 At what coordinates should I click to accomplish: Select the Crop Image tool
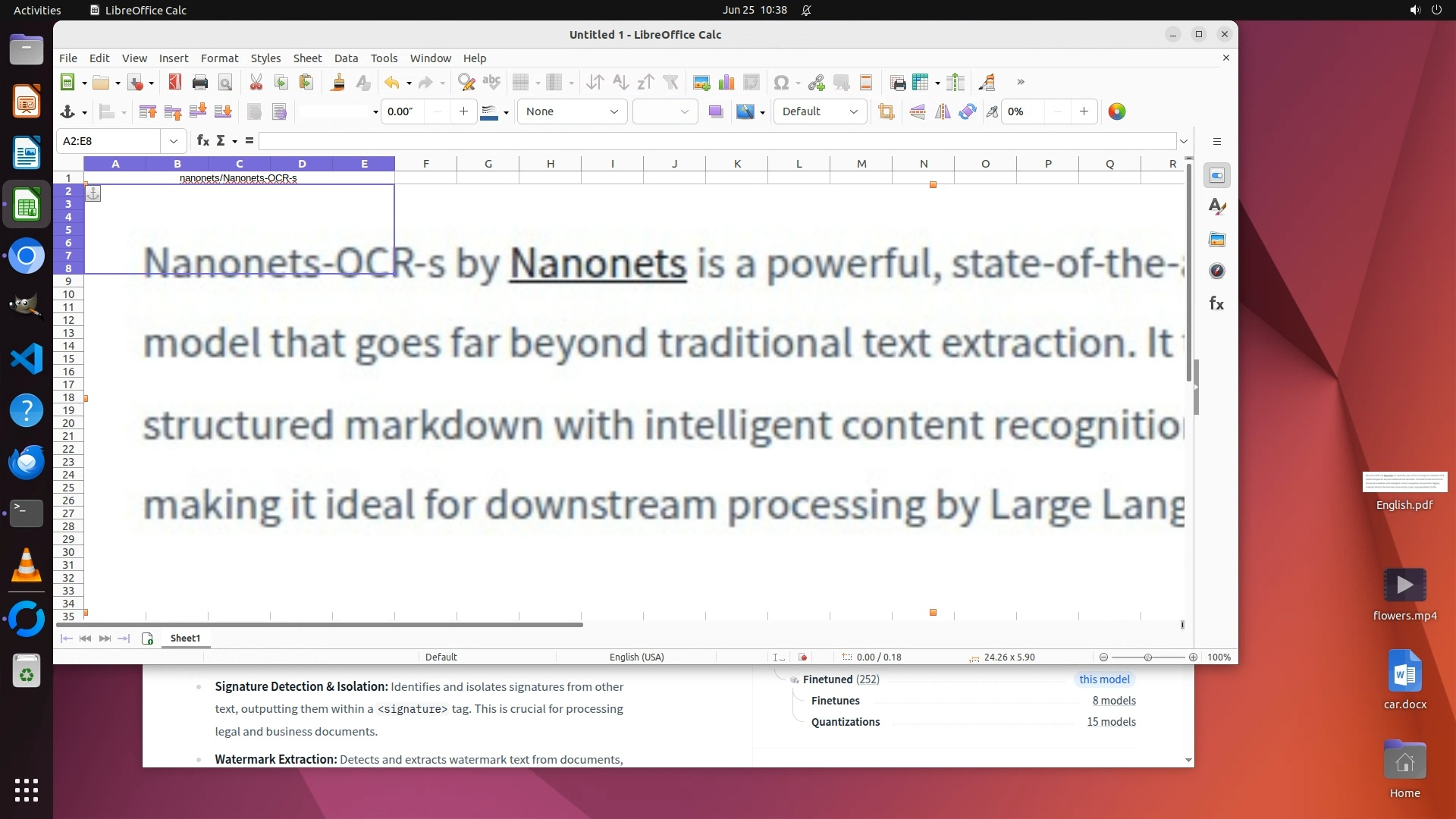(886, 112)
